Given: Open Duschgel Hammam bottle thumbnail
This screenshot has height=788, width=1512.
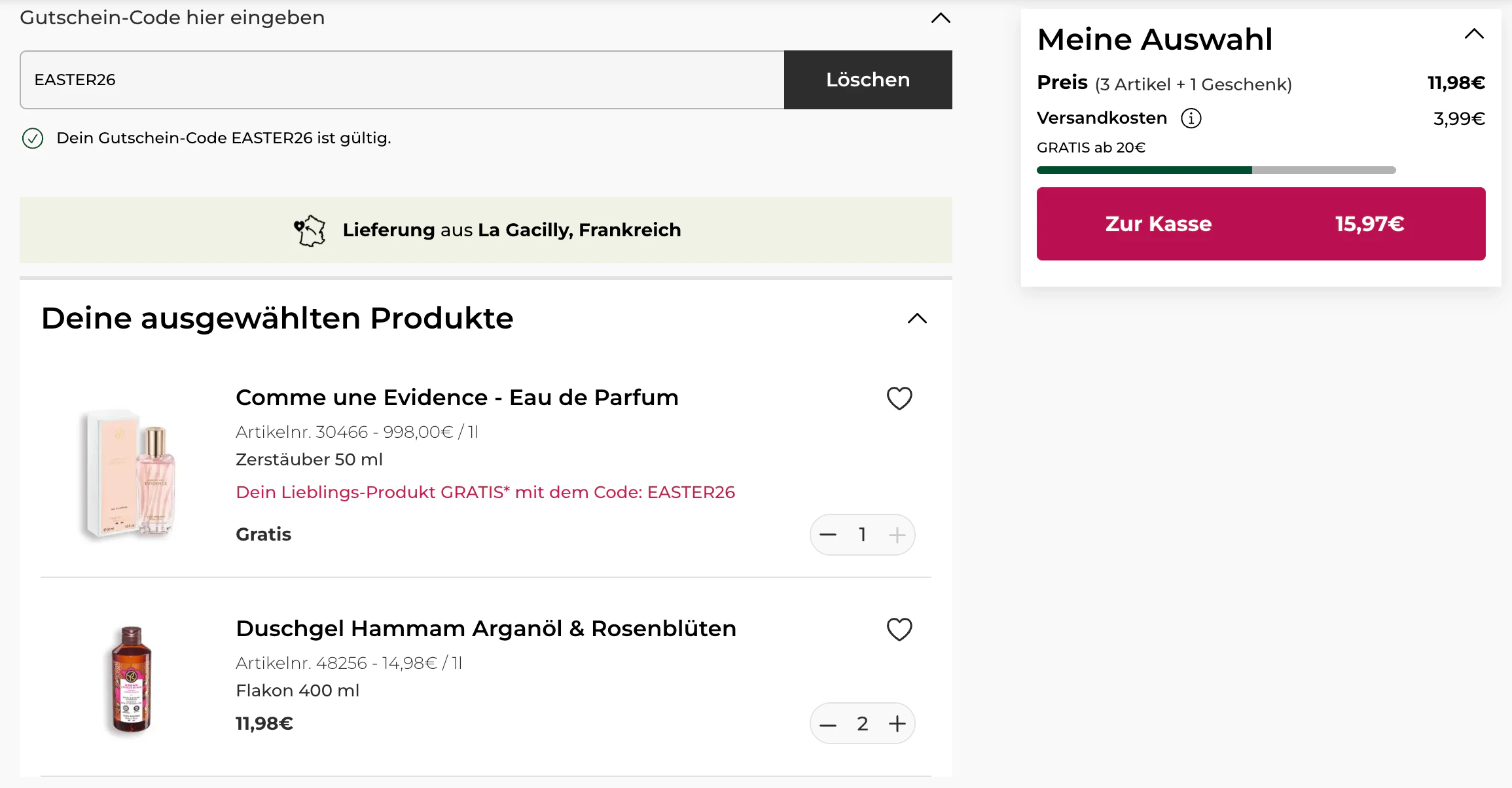Looking at the screenshot, I should tap(131, 679).
